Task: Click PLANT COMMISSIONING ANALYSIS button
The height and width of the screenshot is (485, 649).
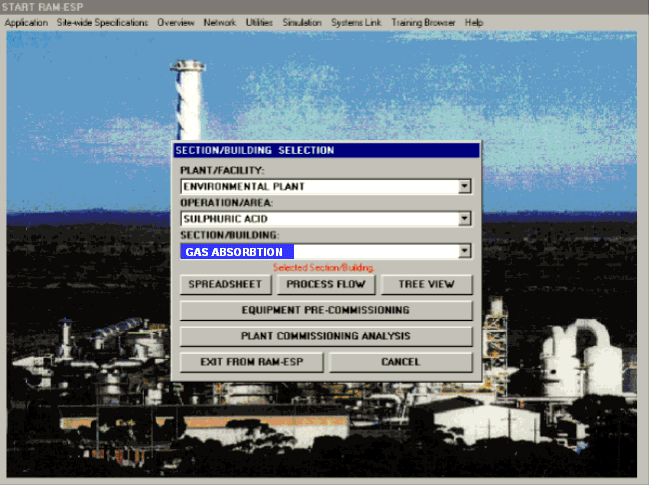Action: coord(326,336)
